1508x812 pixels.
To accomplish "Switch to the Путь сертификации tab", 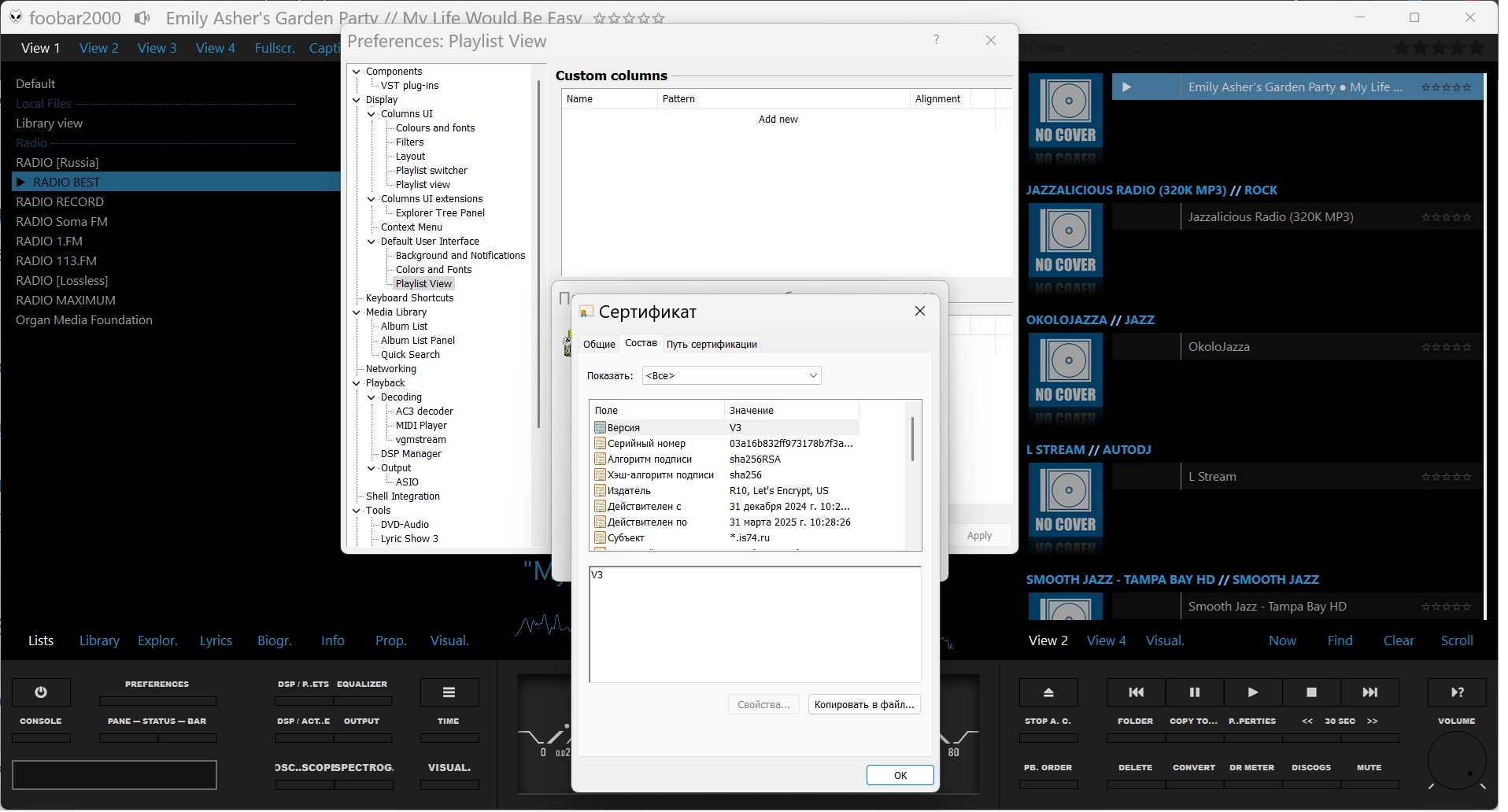I will point(711,345).
